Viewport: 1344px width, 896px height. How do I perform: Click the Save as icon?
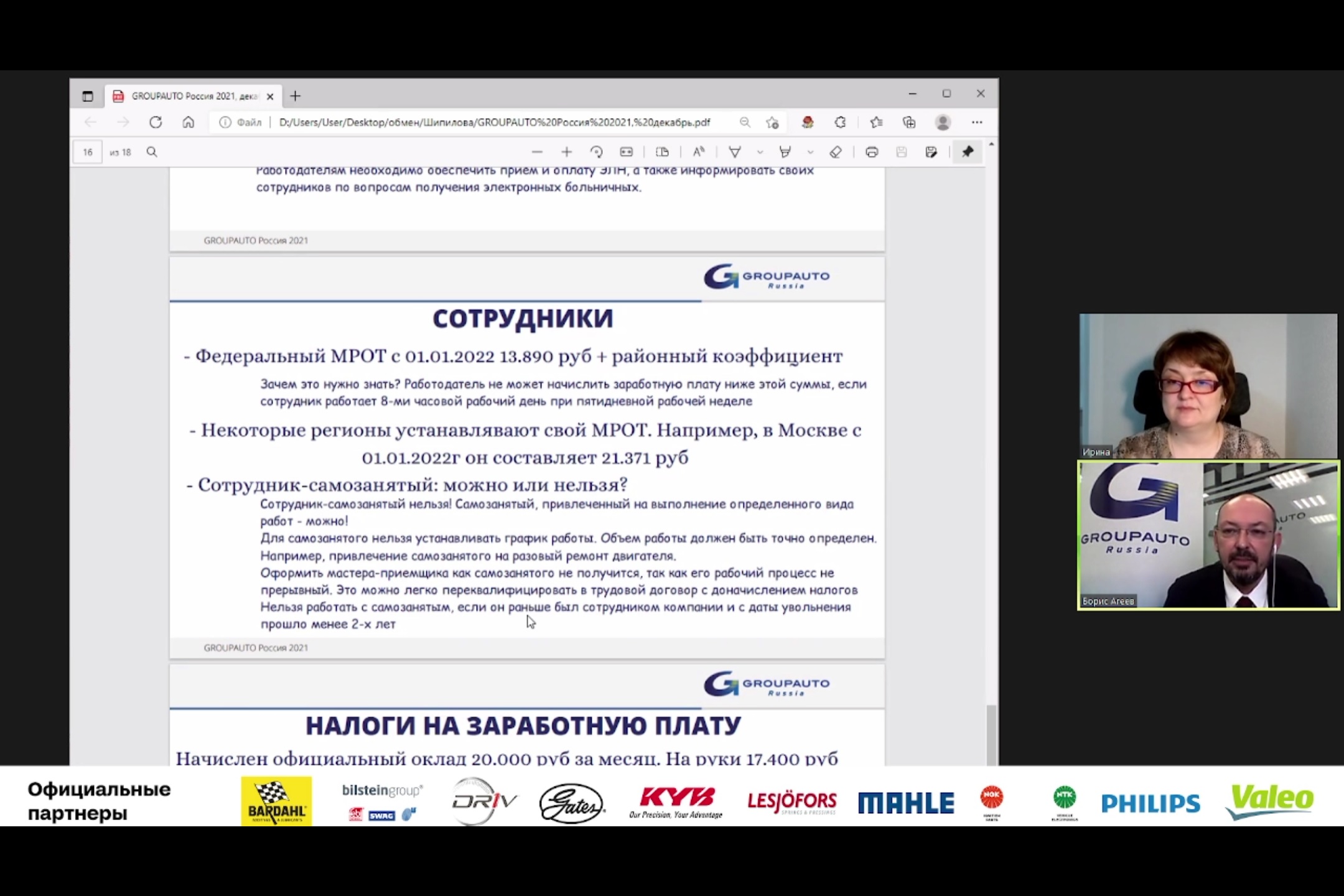pyautogui.click(x=931, y=152)
